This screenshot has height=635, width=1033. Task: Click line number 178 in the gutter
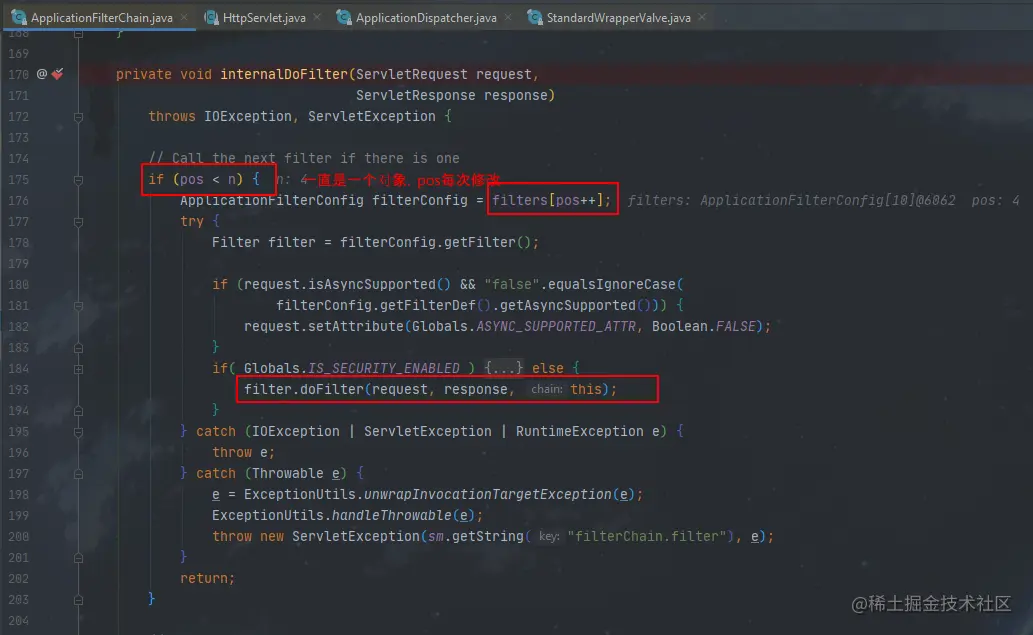(x=18, y=242)
